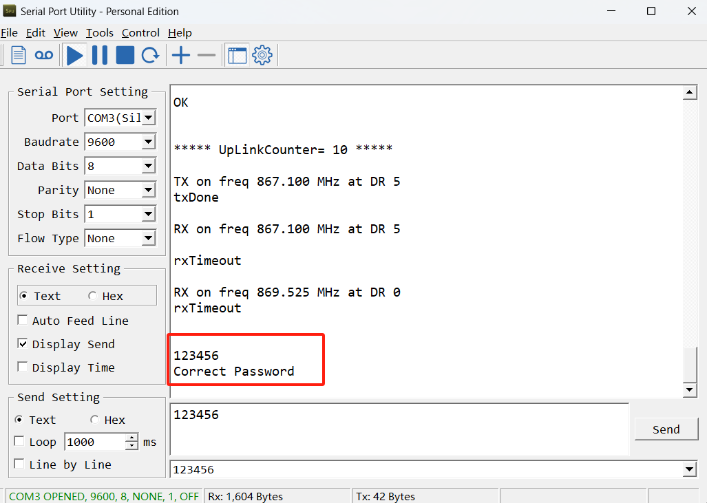Open the Control menu

(141, 33)
